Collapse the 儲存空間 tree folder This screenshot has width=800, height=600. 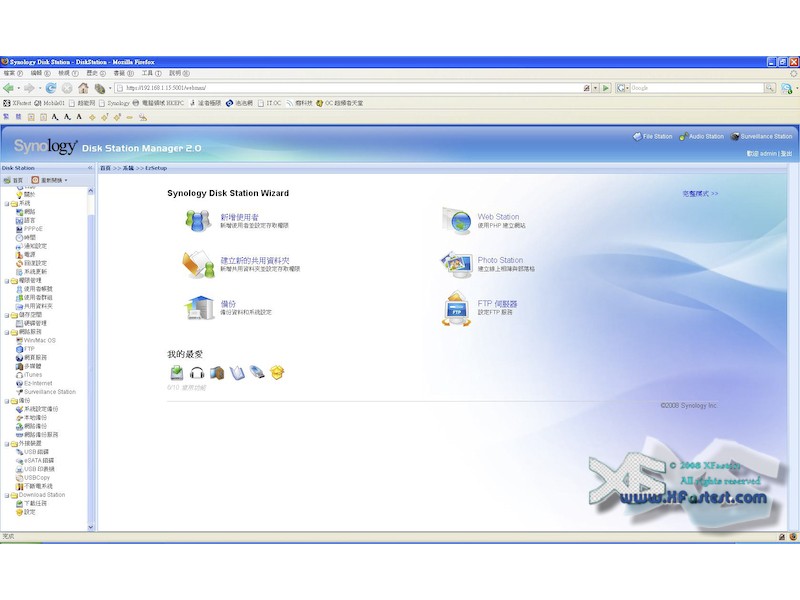point(7,315)
